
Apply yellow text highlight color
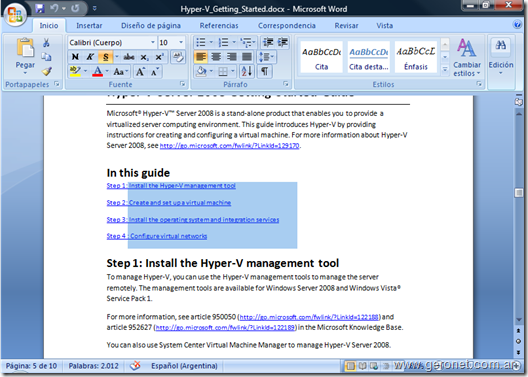pyautogui.click(x=75, y=71)
